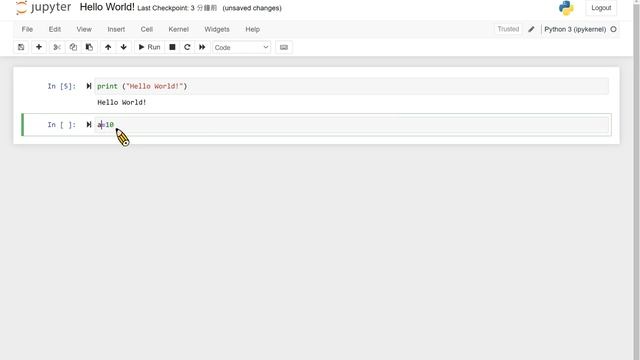This screenshot has height=360, width=640.
Task: Click the Last Checkpoint text
Action: [177, 8]
